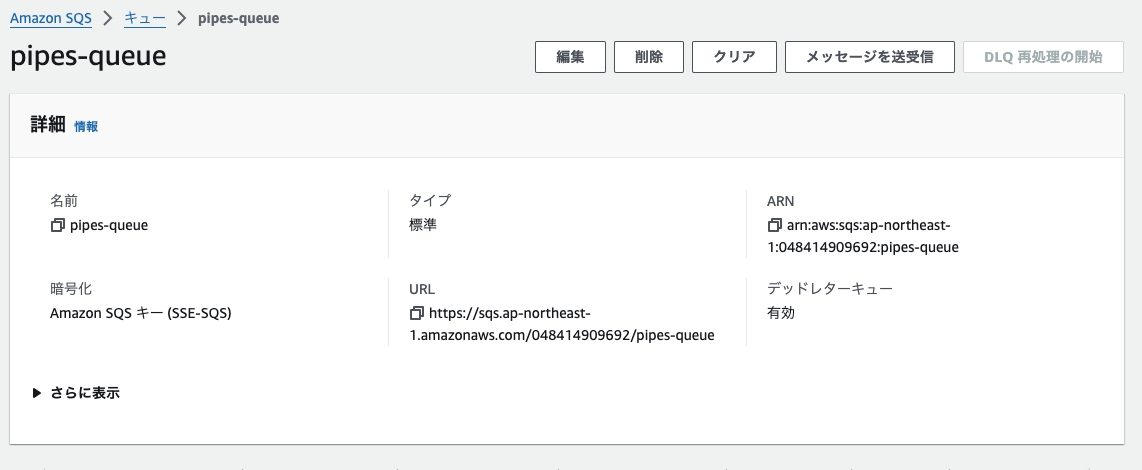Open the 情報 link next to 詳細

tap(86, 127)
